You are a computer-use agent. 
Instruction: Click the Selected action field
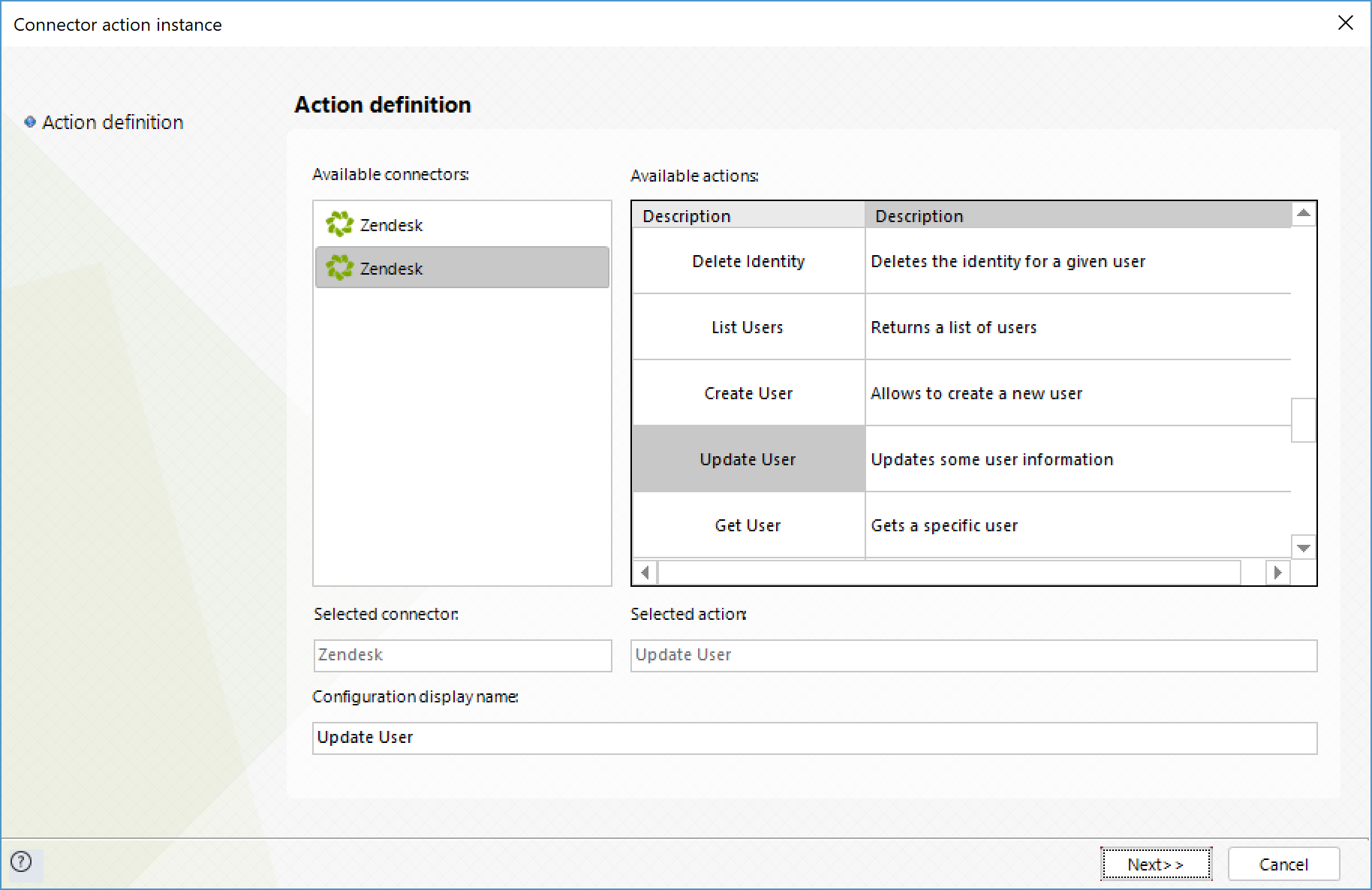click(x=973, y=655)
